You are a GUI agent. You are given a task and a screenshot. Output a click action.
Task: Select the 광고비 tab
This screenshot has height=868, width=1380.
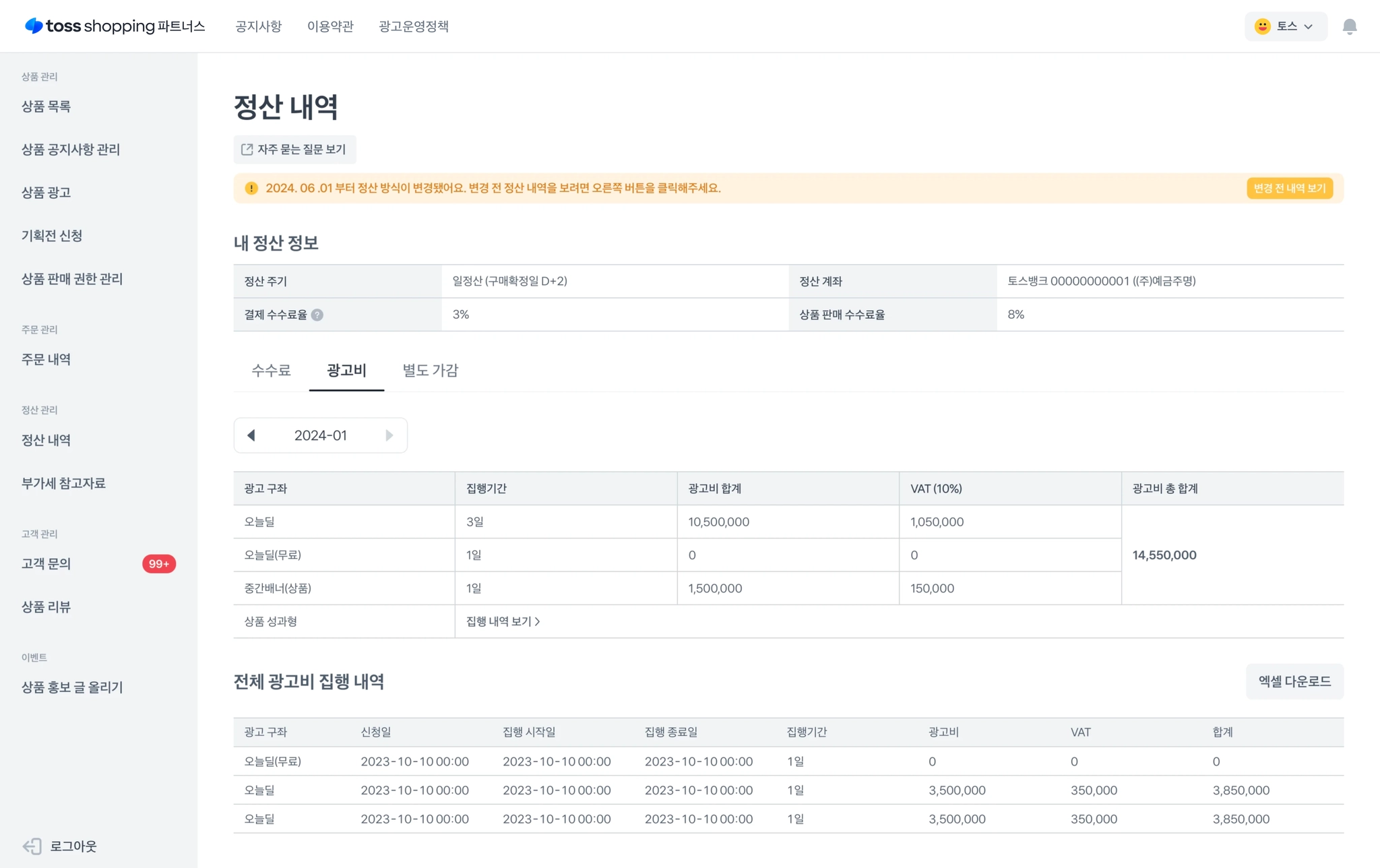pyautogui.click(x=346, y=370)
